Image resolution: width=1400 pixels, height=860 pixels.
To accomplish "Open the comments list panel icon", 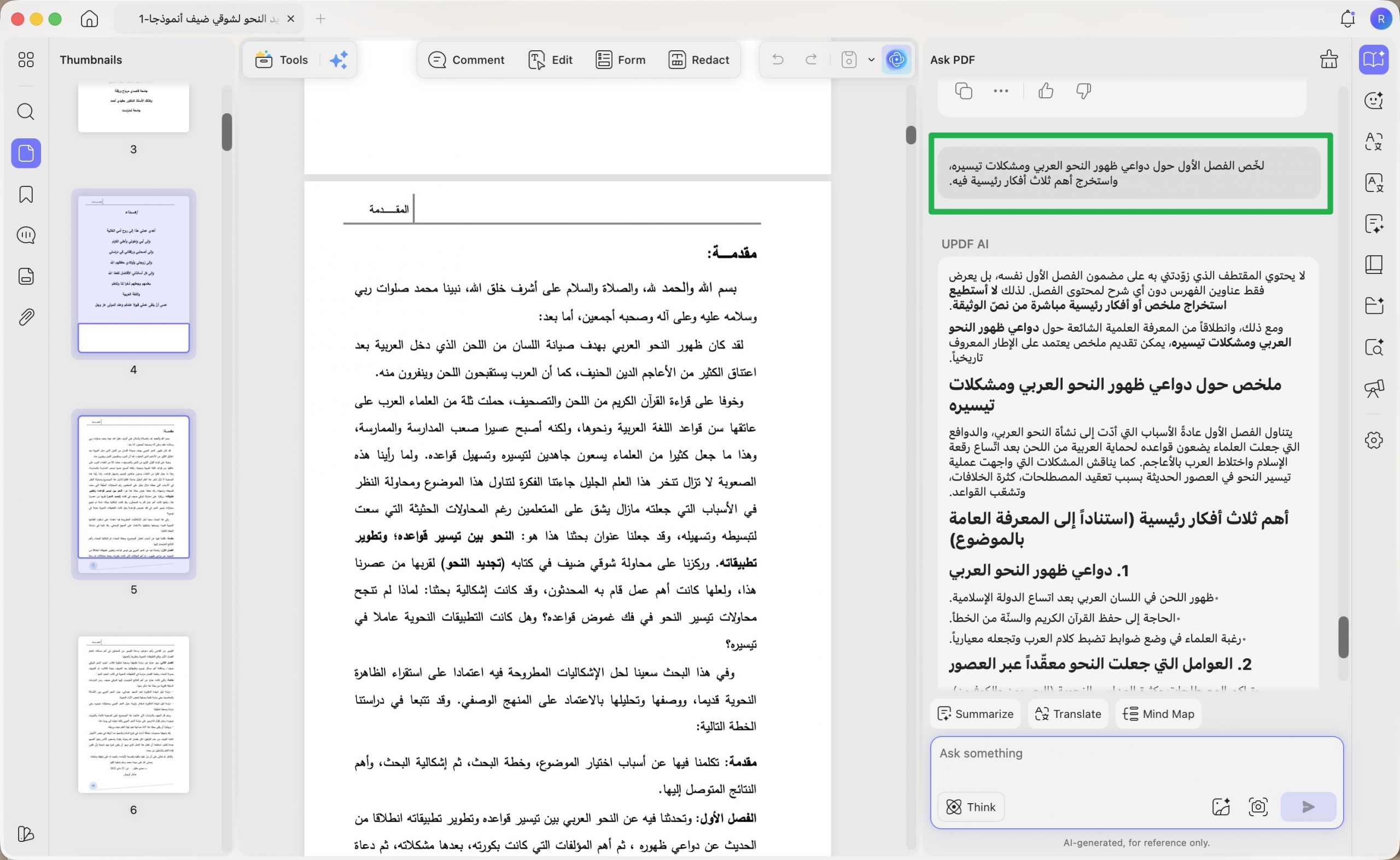I will coord(26,235).
